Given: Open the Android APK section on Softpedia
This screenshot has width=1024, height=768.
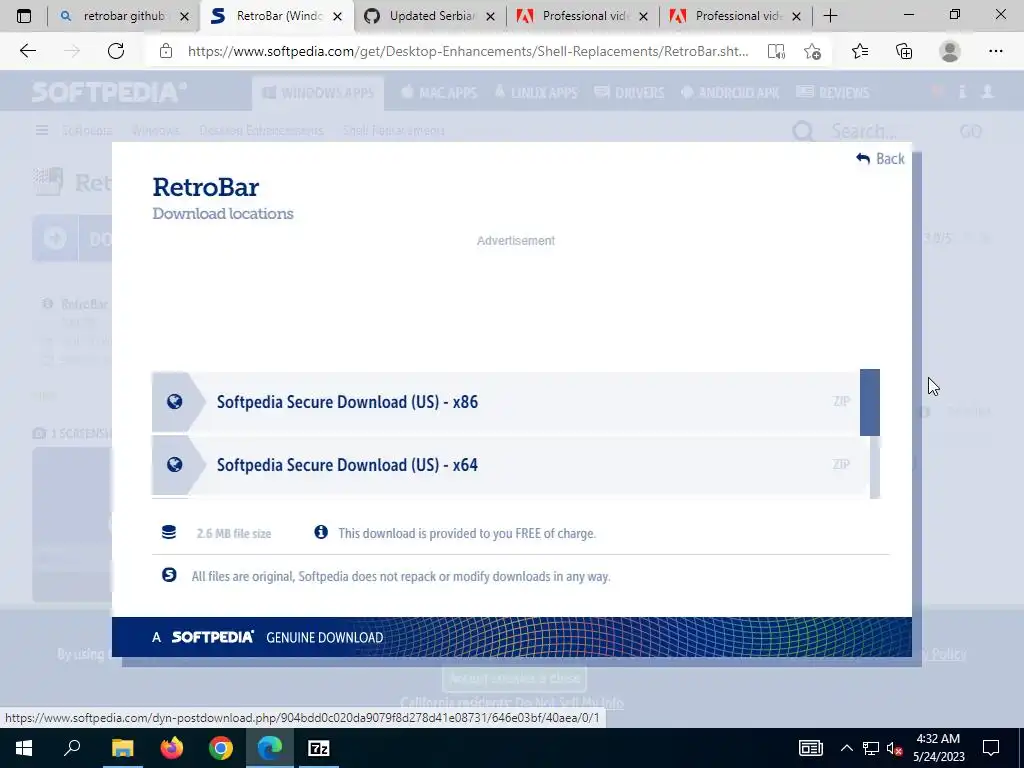Looking at the screenshot, I should 730,93.
